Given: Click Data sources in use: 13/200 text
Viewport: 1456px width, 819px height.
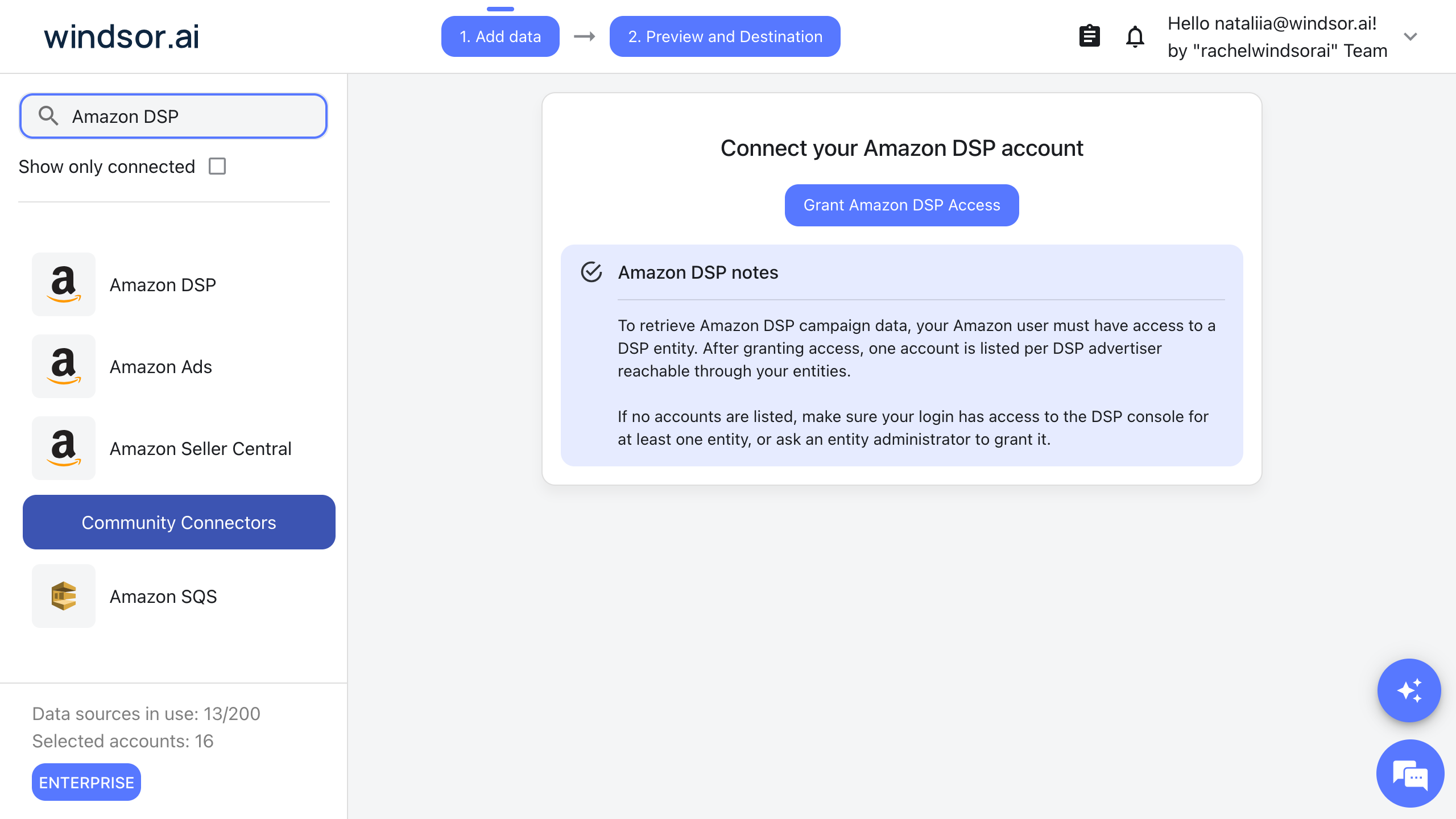Looking at the screenshot, I should (146, 714).
